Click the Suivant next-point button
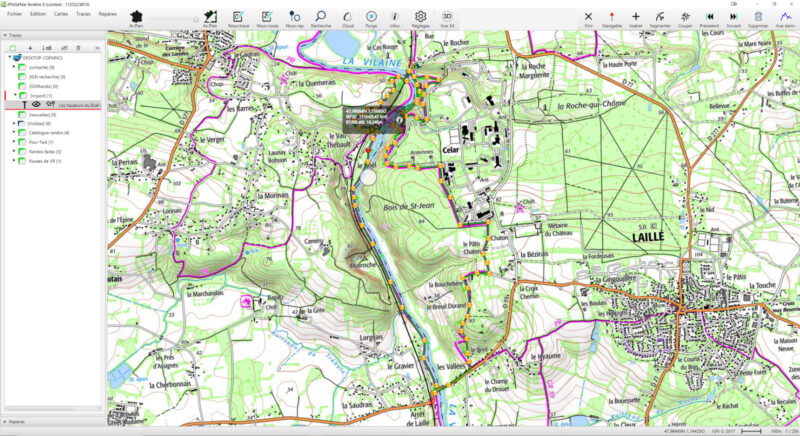800x436 pixels. point(734,18)
